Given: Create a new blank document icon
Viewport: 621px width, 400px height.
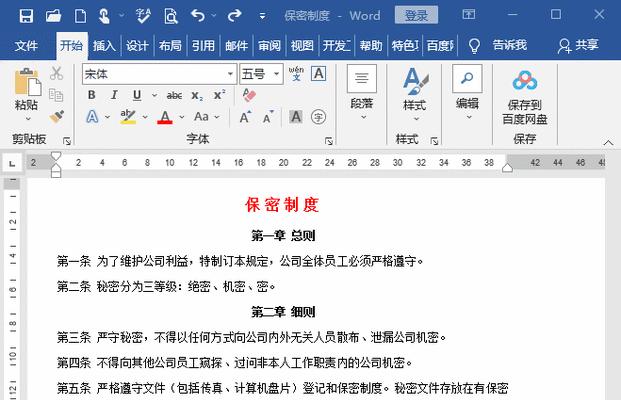Looking at the screenshot, I should (x=80, y=16).
